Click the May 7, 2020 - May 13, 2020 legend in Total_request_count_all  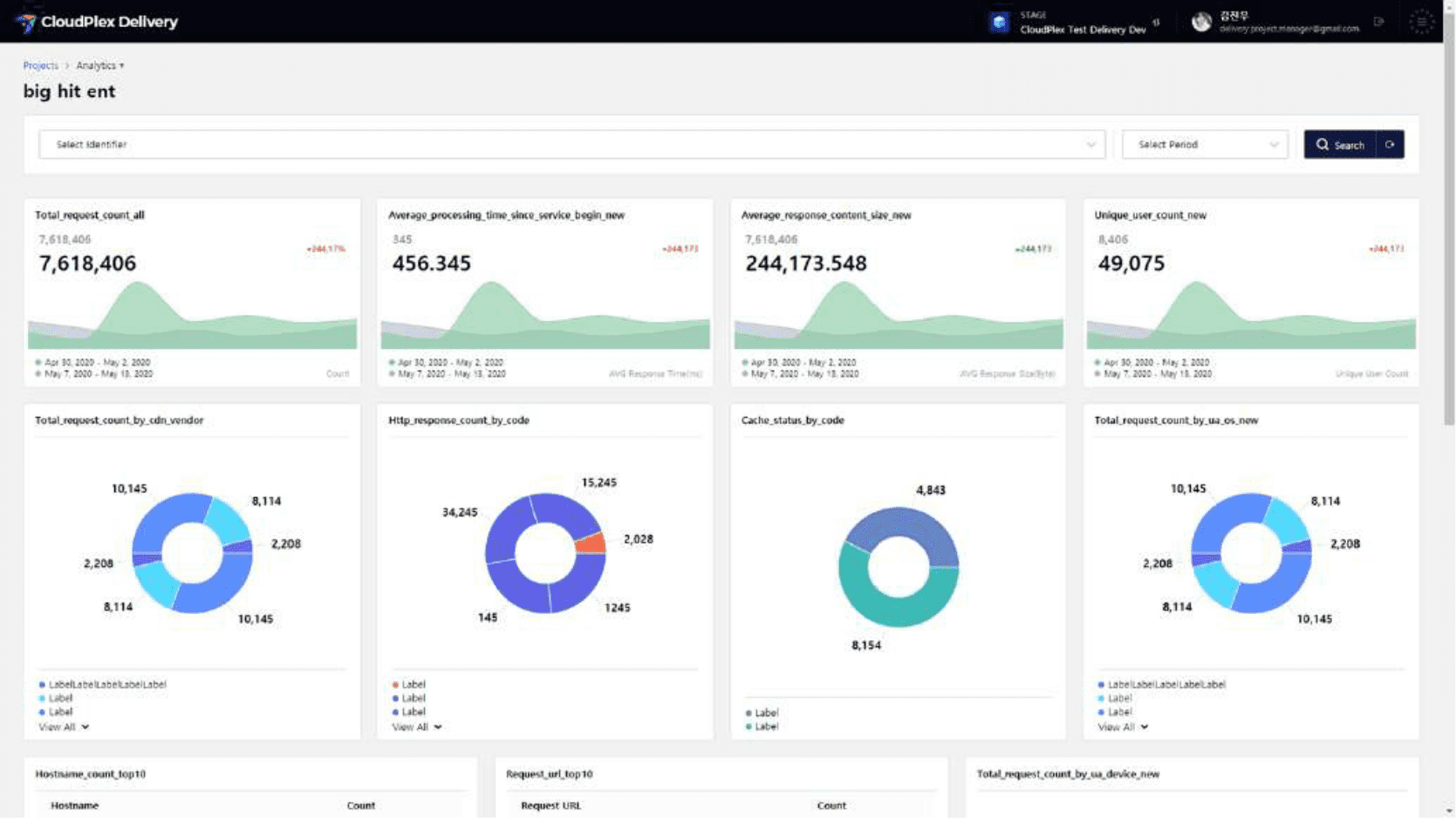93,374
